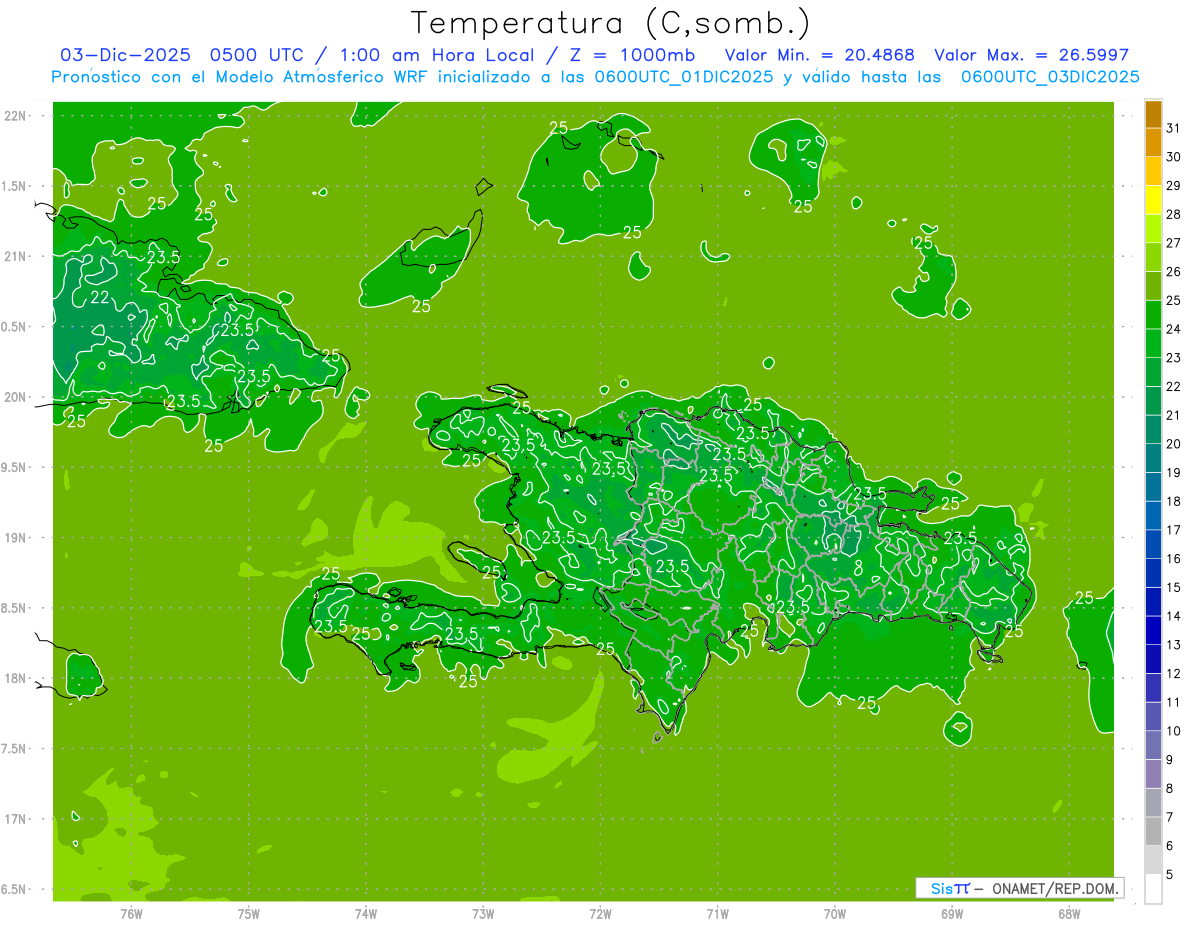Click the "76W" longitude axis label

click(131, 913)
